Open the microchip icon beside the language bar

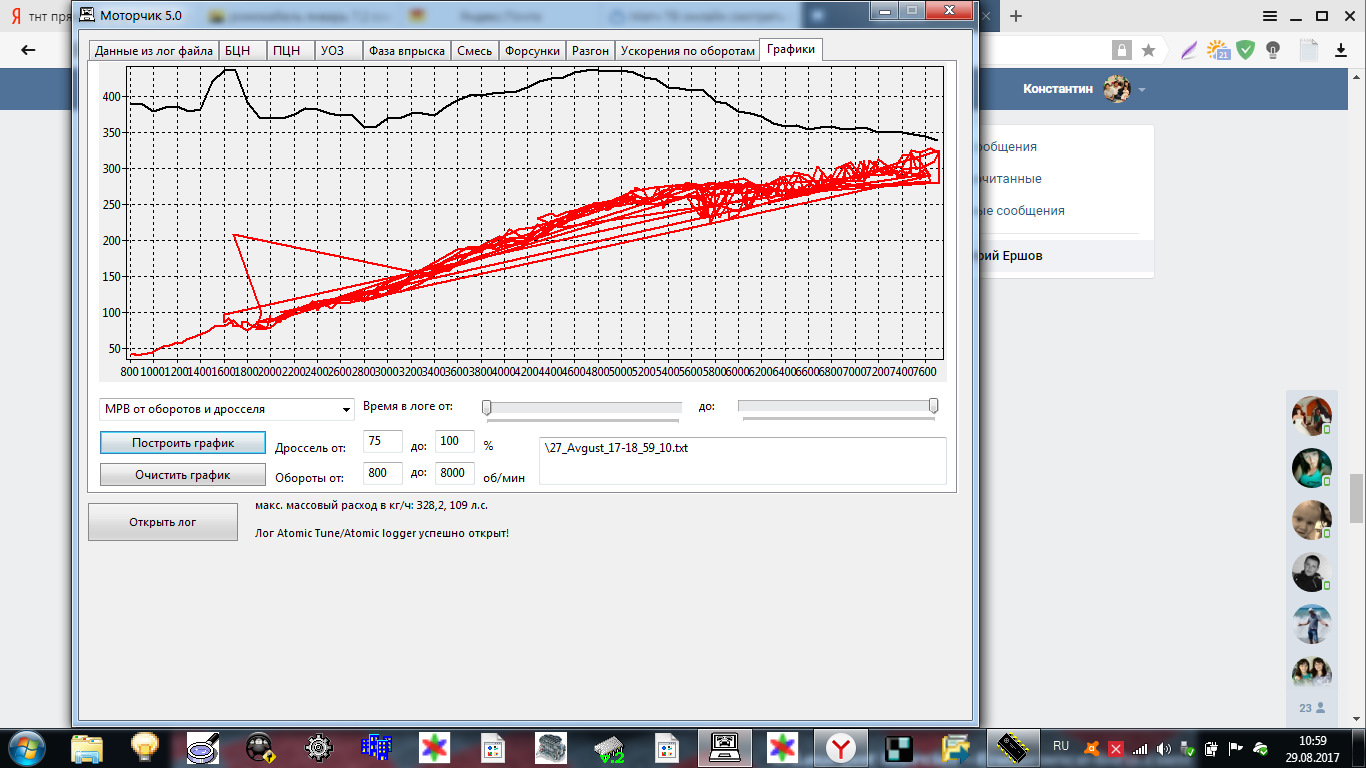coord(1011,747)
